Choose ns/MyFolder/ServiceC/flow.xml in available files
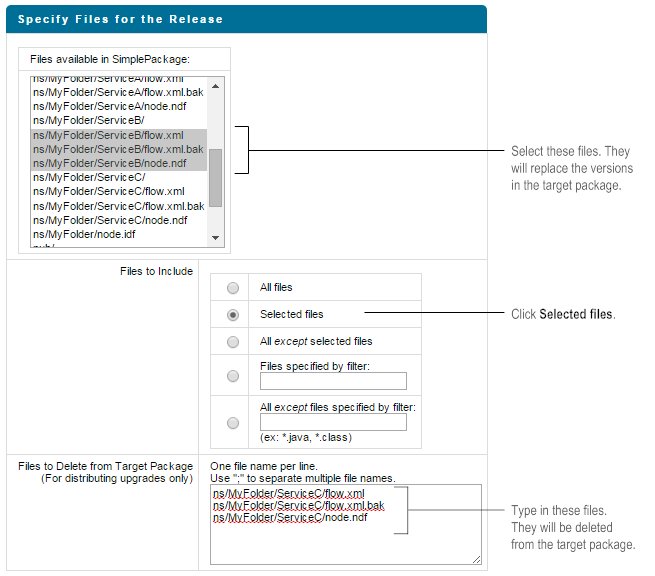The width and height of the screenshot is (655, 576). click(x=108, y=191)
